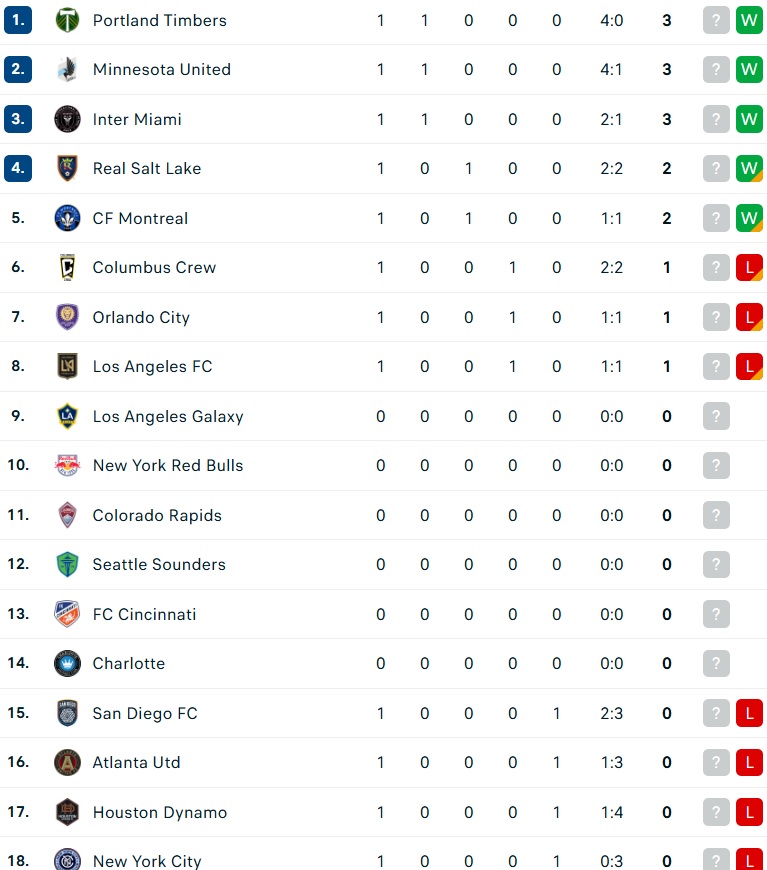The image size is (767, 870).
Task: Click the Real Salt Lake shield logo
Action: pos(67,168)
